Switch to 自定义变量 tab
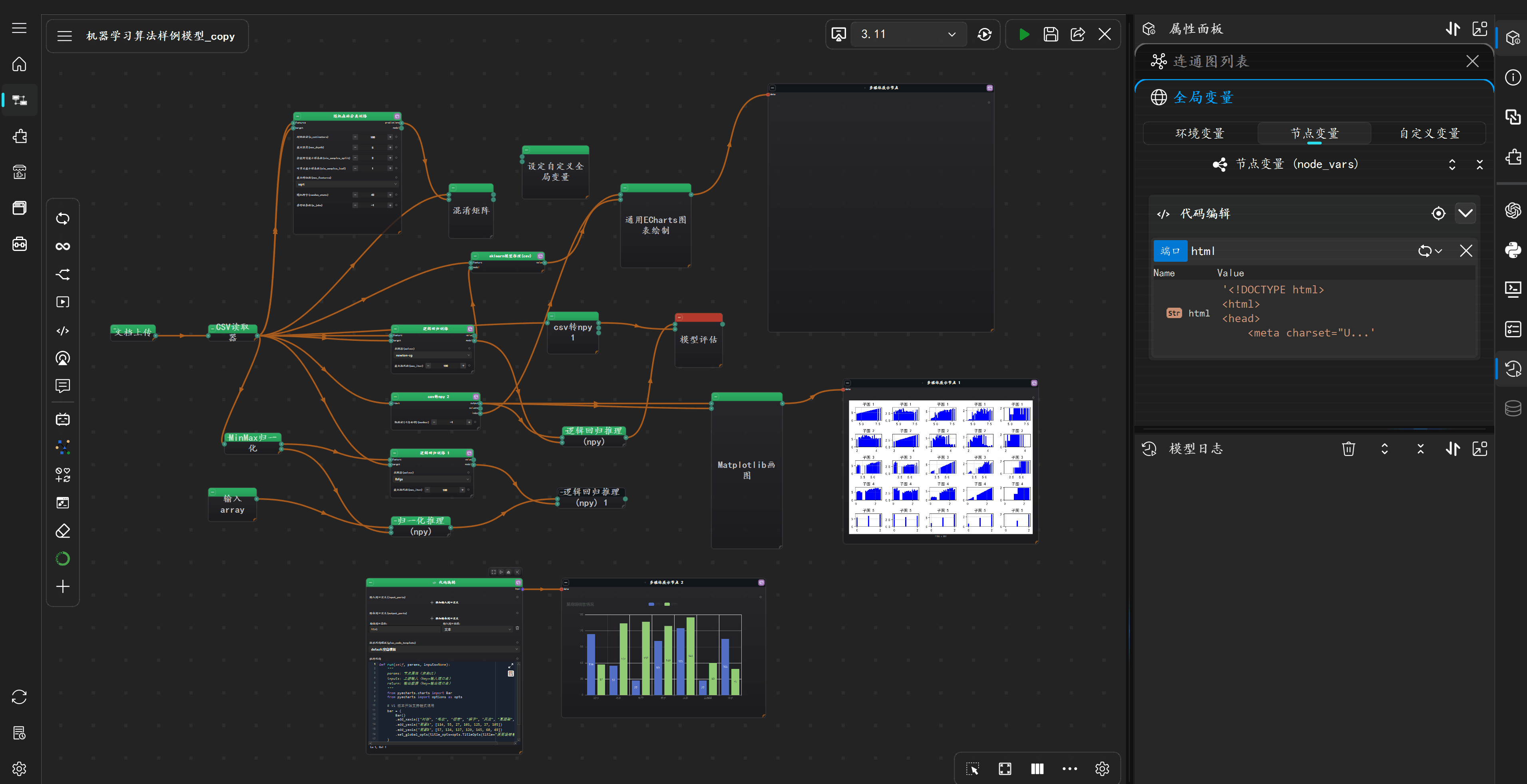 (1429, 133)
